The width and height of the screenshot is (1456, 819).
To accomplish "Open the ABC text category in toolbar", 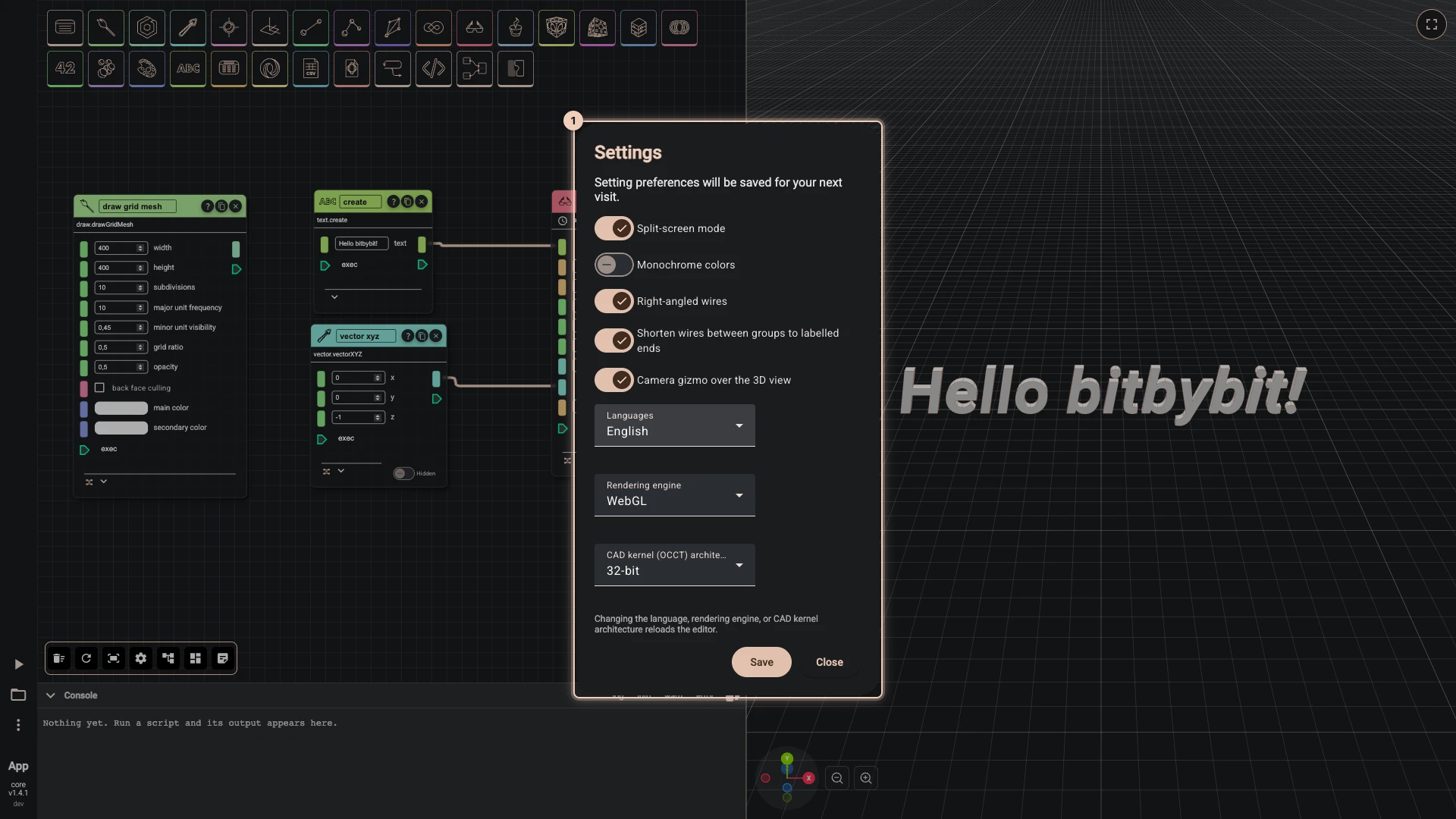I will [x=187, y=69].
